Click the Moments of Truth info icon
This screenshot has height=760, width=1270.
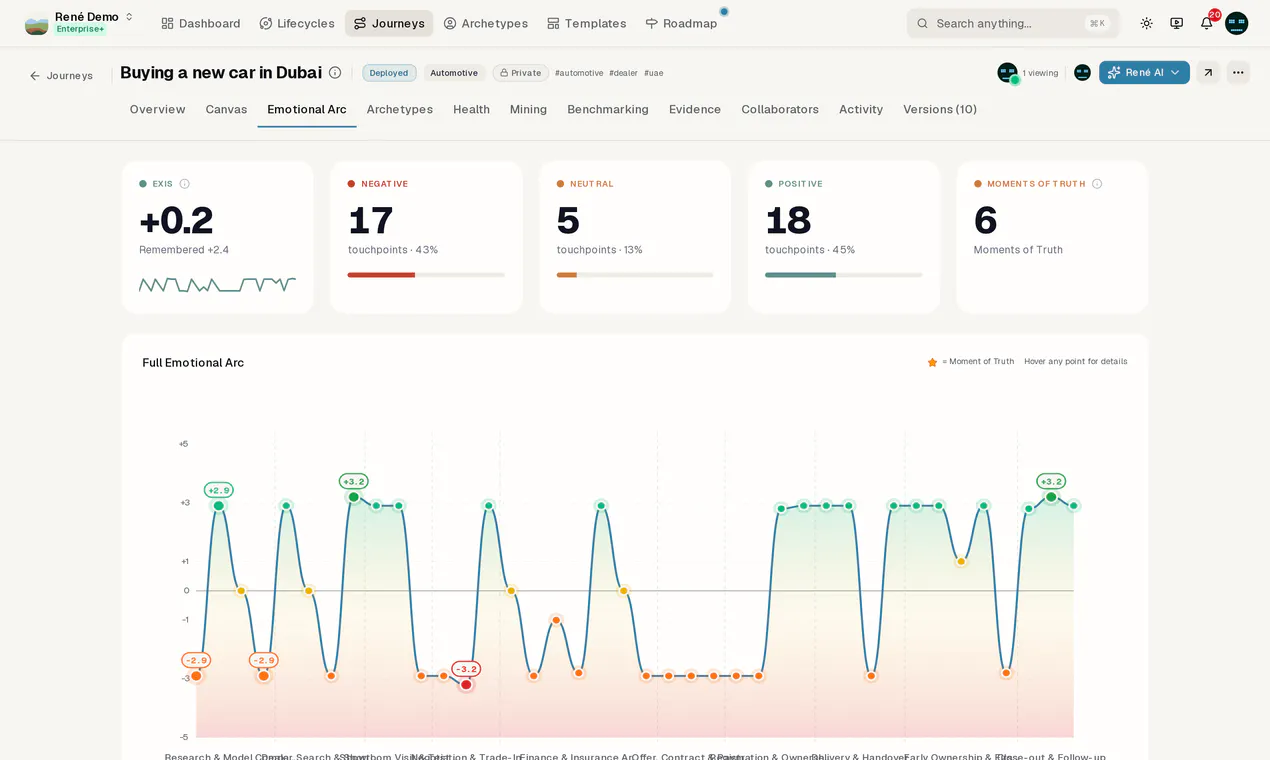pos(1097,184)
